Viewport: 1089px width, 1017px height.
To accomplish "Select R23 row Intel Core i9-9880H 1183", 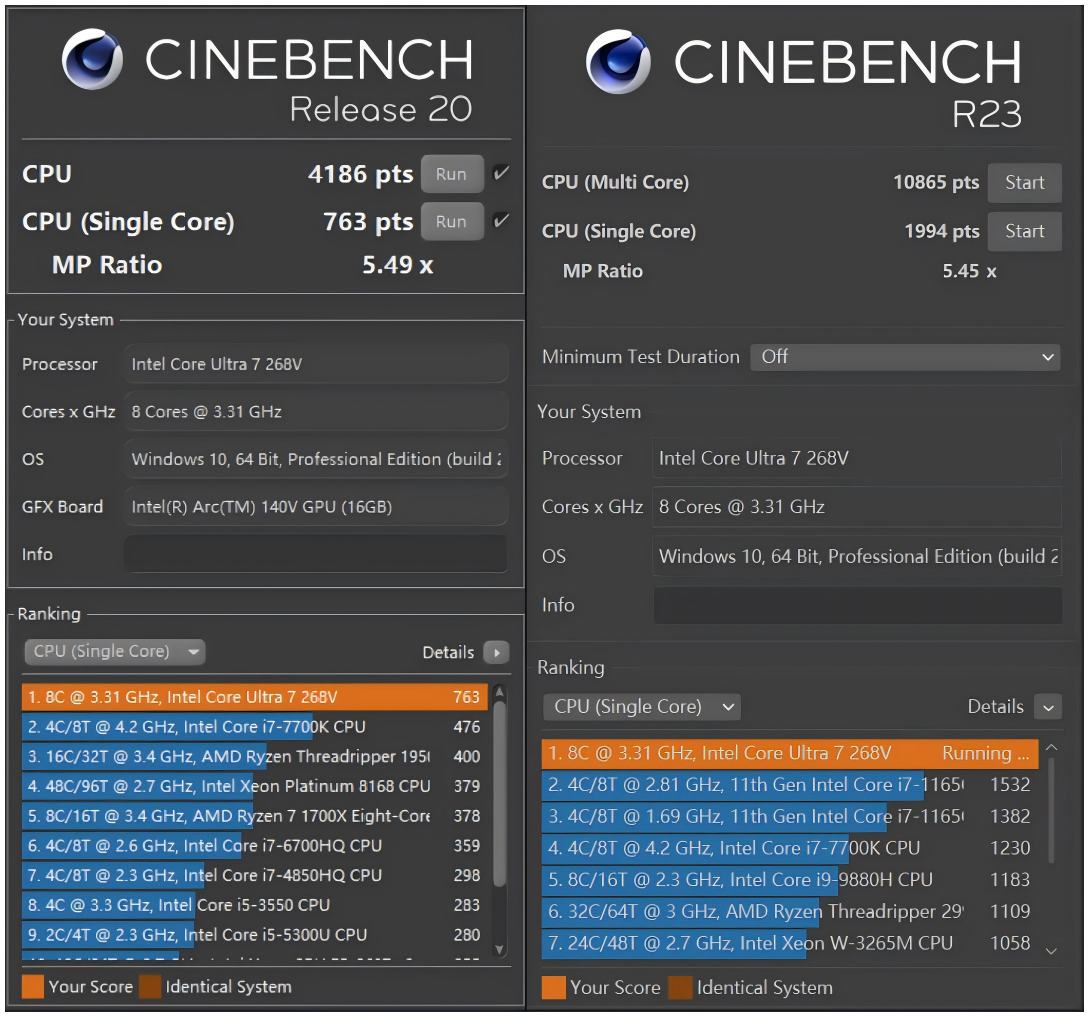I will [x=790, y=880].
